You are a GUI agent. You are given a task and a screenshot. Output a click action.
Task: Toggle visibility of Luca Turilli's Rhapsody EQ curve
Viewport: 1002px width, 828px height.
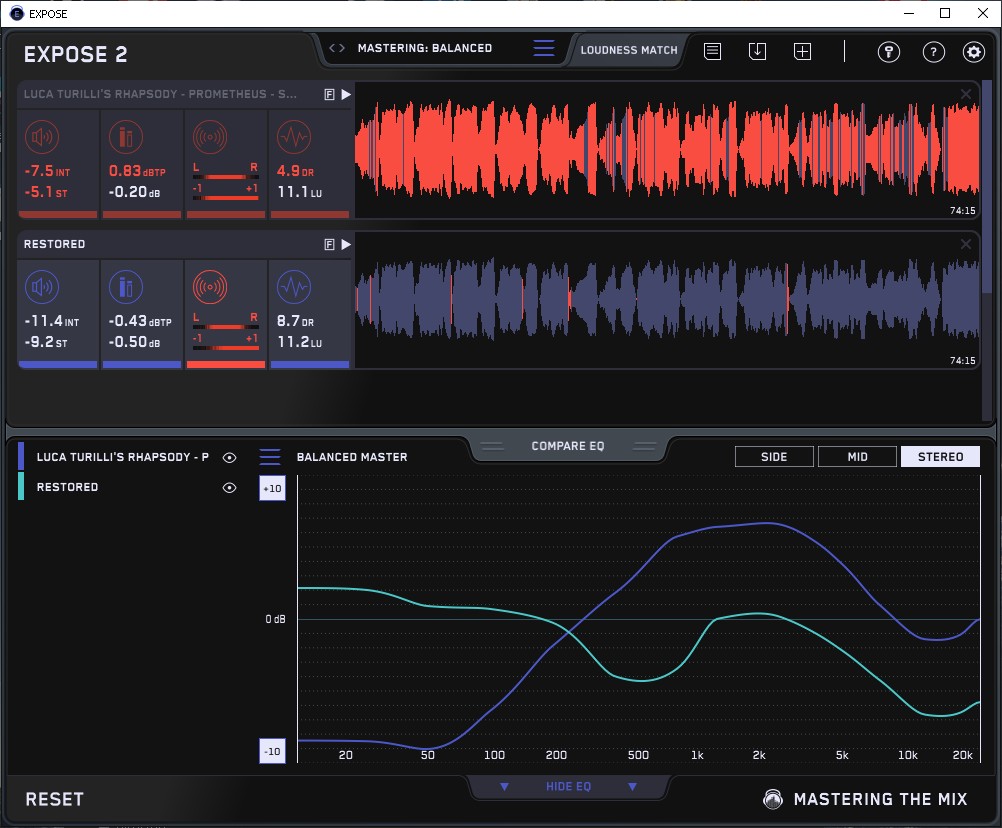tap(229, 457)
